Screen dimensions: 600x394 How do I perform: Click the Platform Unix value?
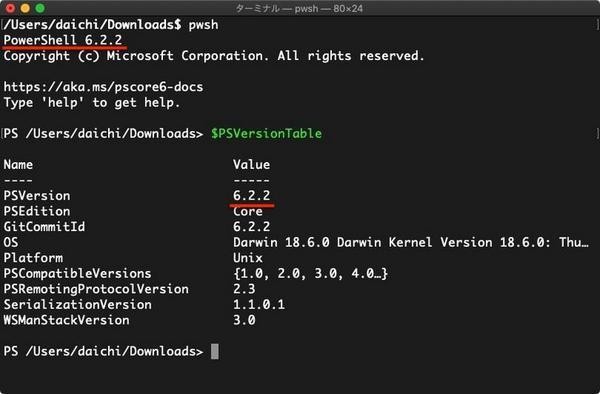(x=248, y=258)
